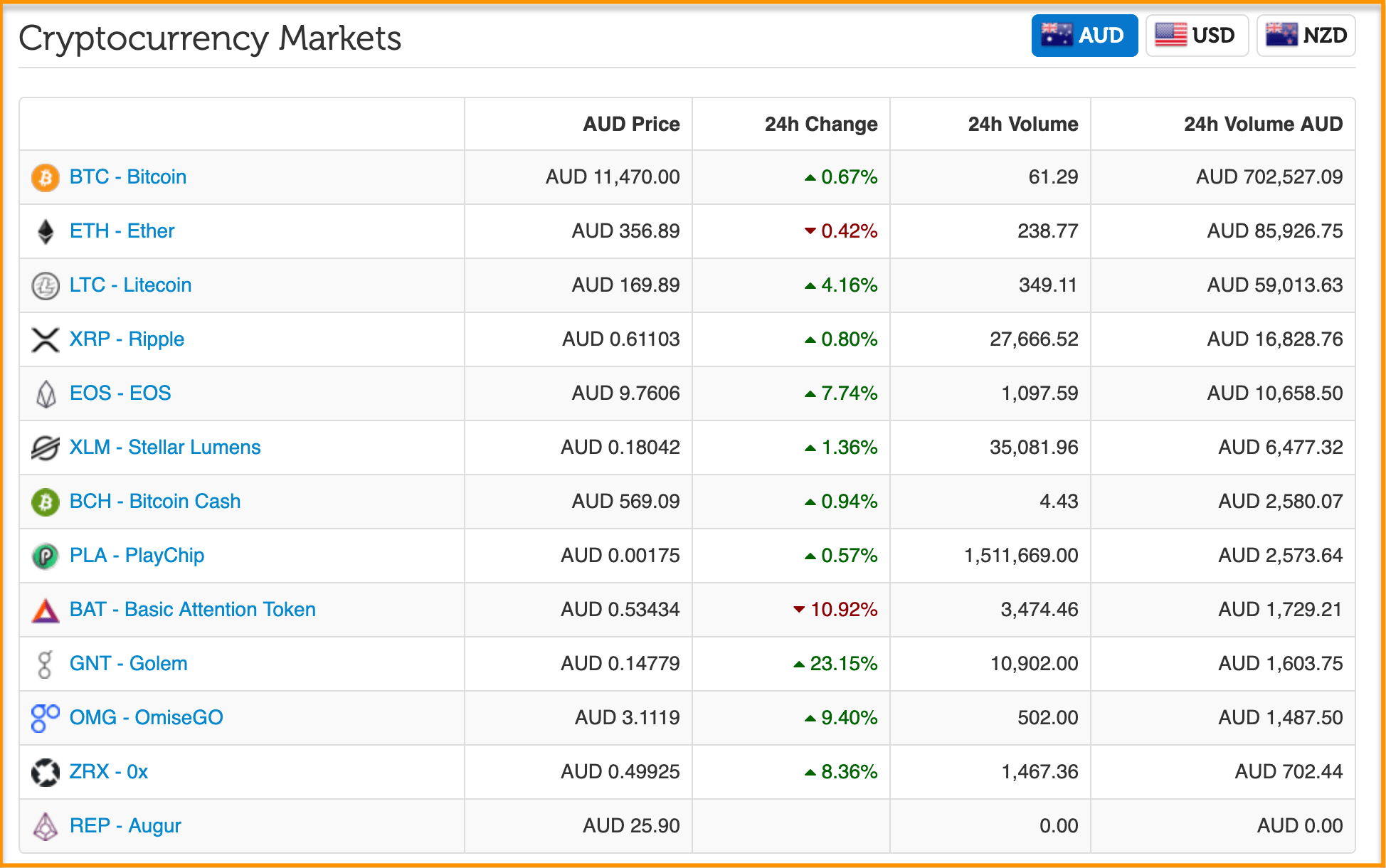The image size is (1386, 868).
Task: Click the 24h Volume column header
Action: click(x=1023, y=124)
